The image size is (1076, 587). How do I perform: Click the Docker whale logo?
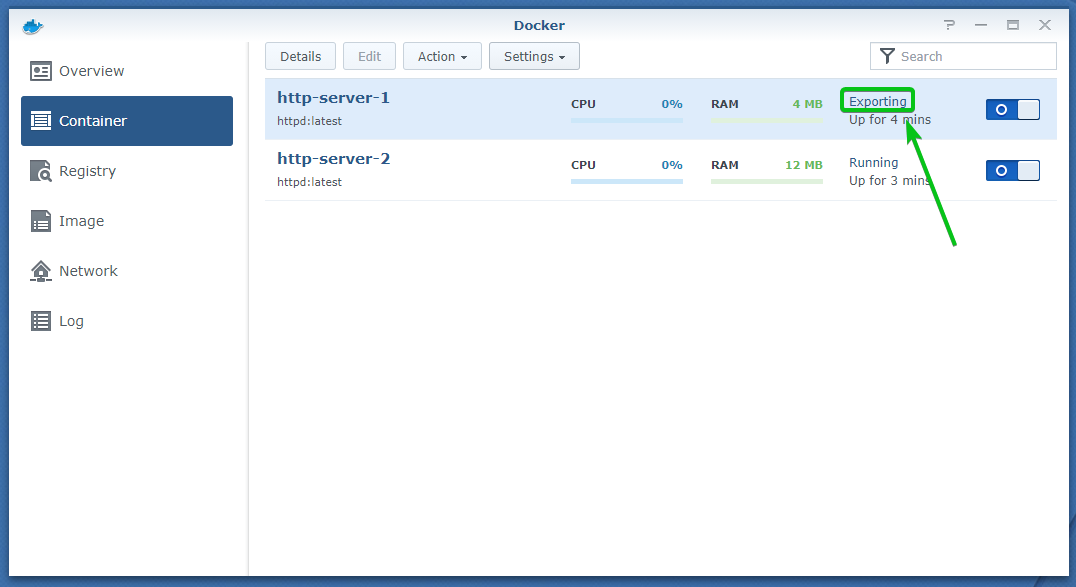click(33, 25)
